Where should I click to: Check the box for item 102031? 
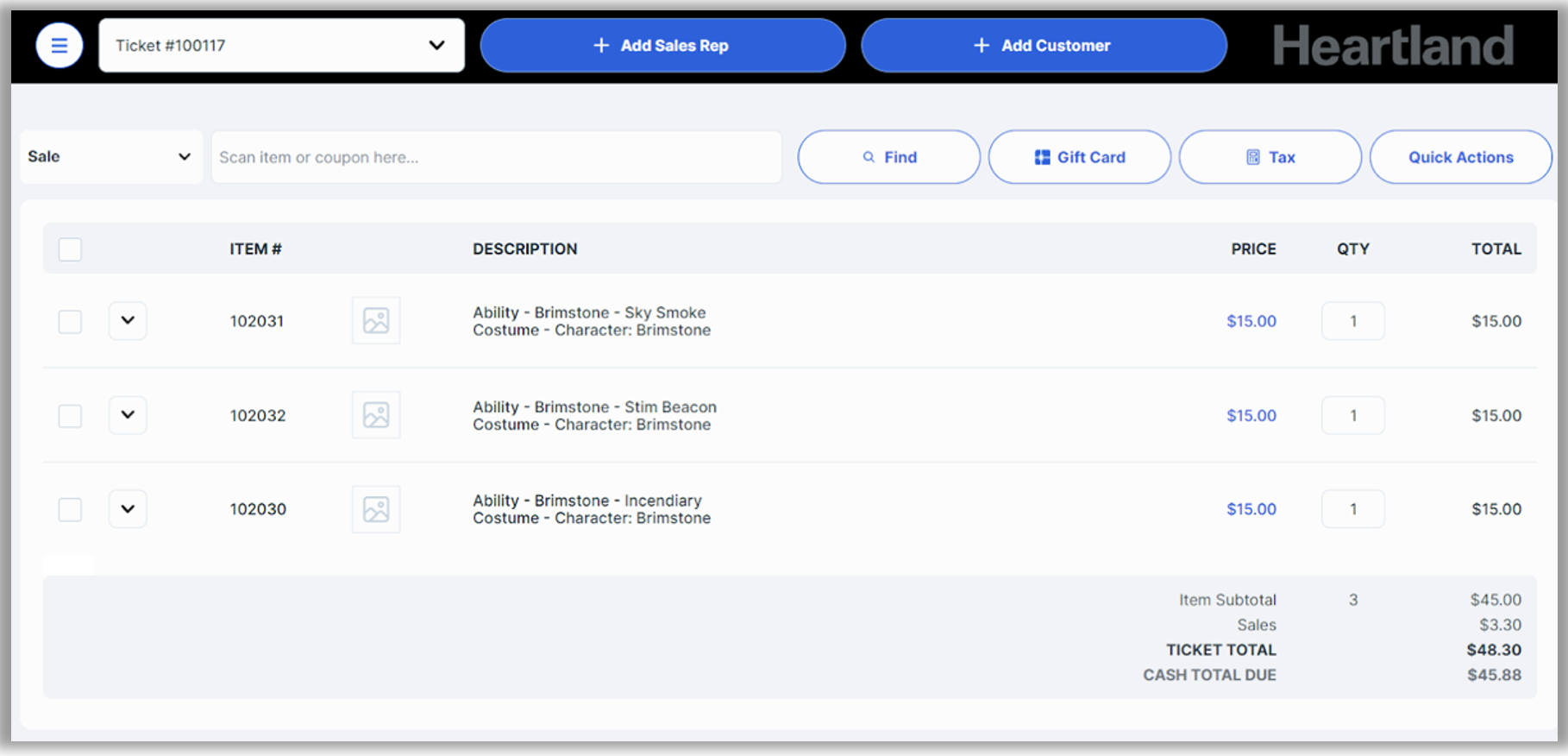click(x=70, y=322)
